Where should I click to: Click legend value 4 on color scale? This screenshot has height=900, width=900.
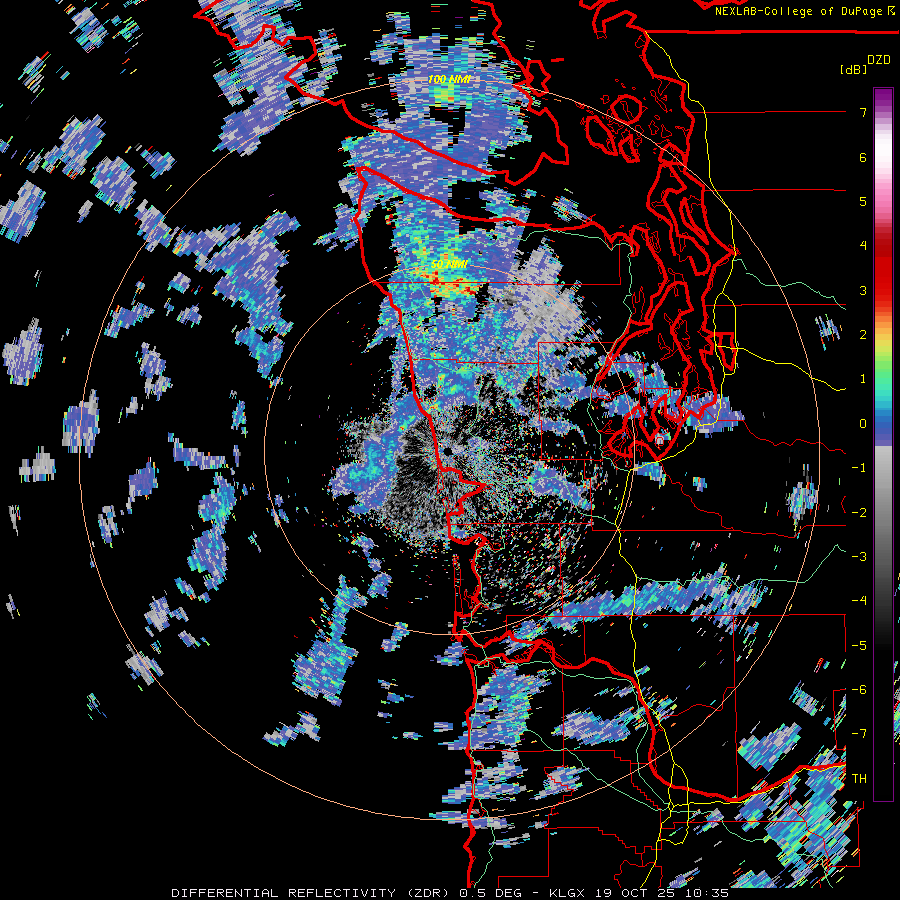pos(863,246)
